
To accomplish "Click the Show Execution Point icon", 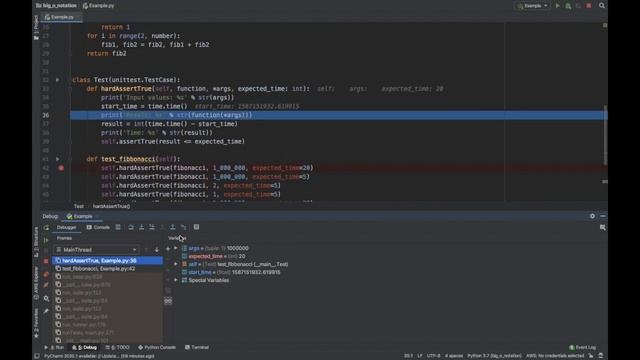I will click(x=118, y=227).
